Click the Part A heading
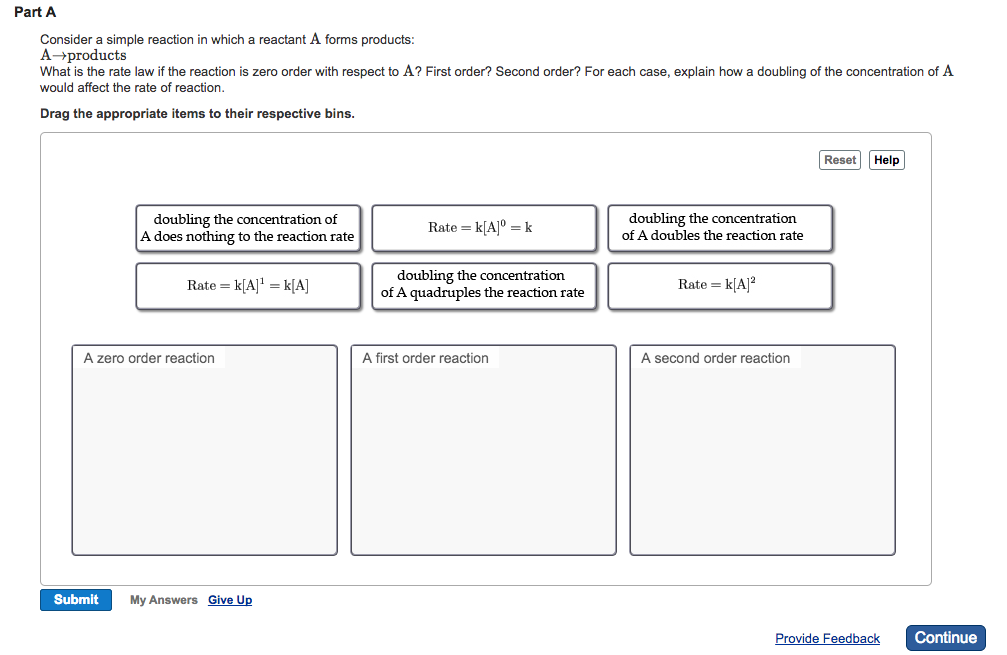 (35, 12)
